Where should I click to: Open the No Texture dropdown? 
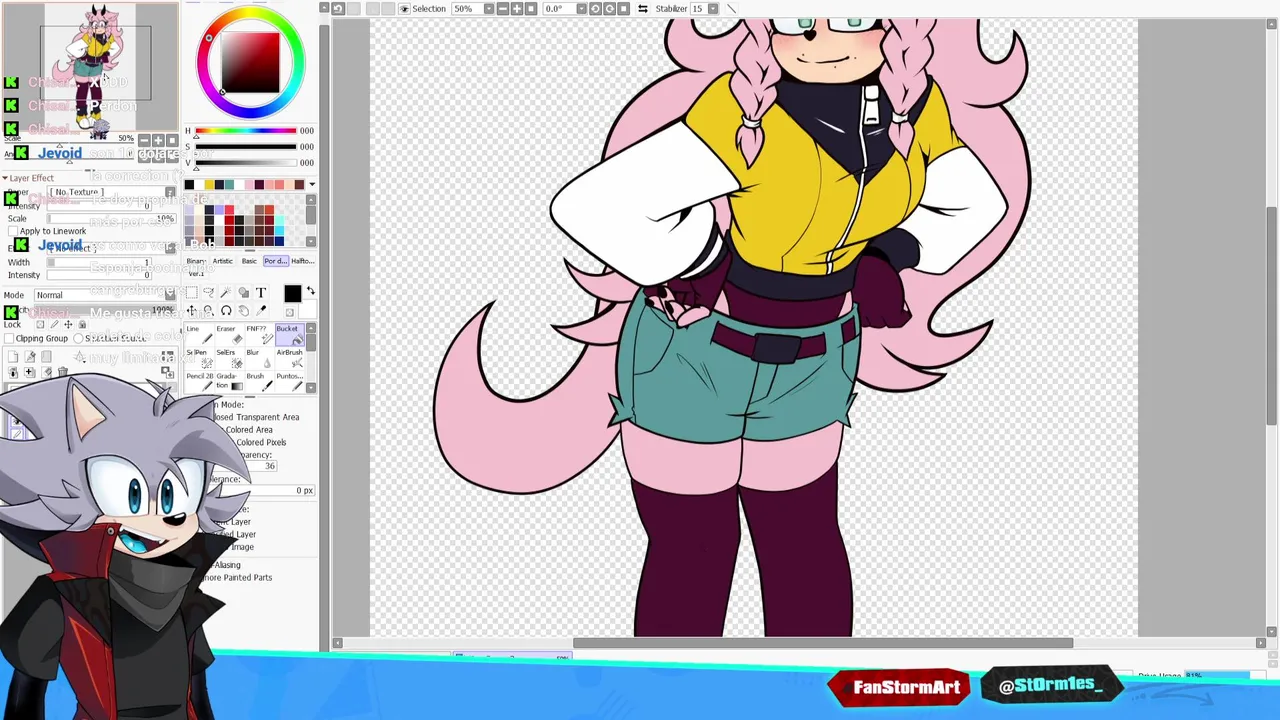click(x=112, y=192)
